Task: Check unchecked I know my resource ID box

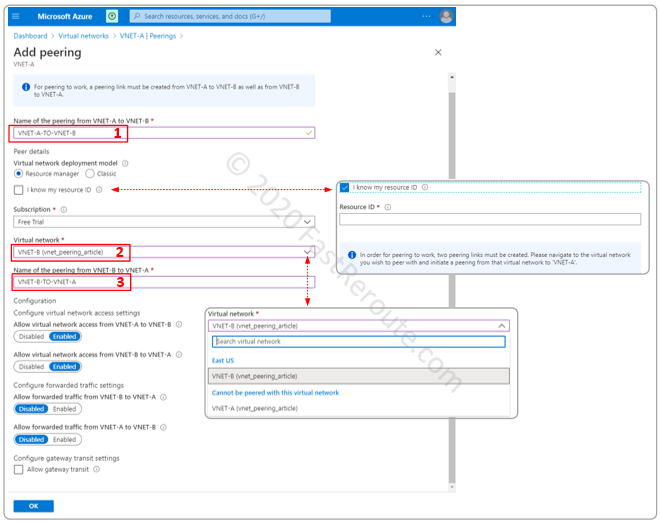Action: pos(19,190)
